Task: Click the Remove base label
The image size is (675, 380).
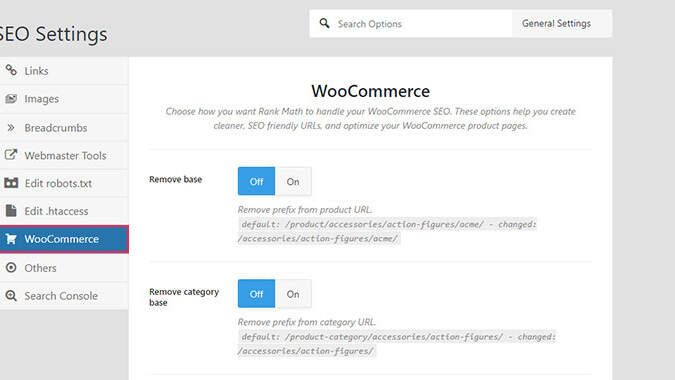Action: (176, 179)
